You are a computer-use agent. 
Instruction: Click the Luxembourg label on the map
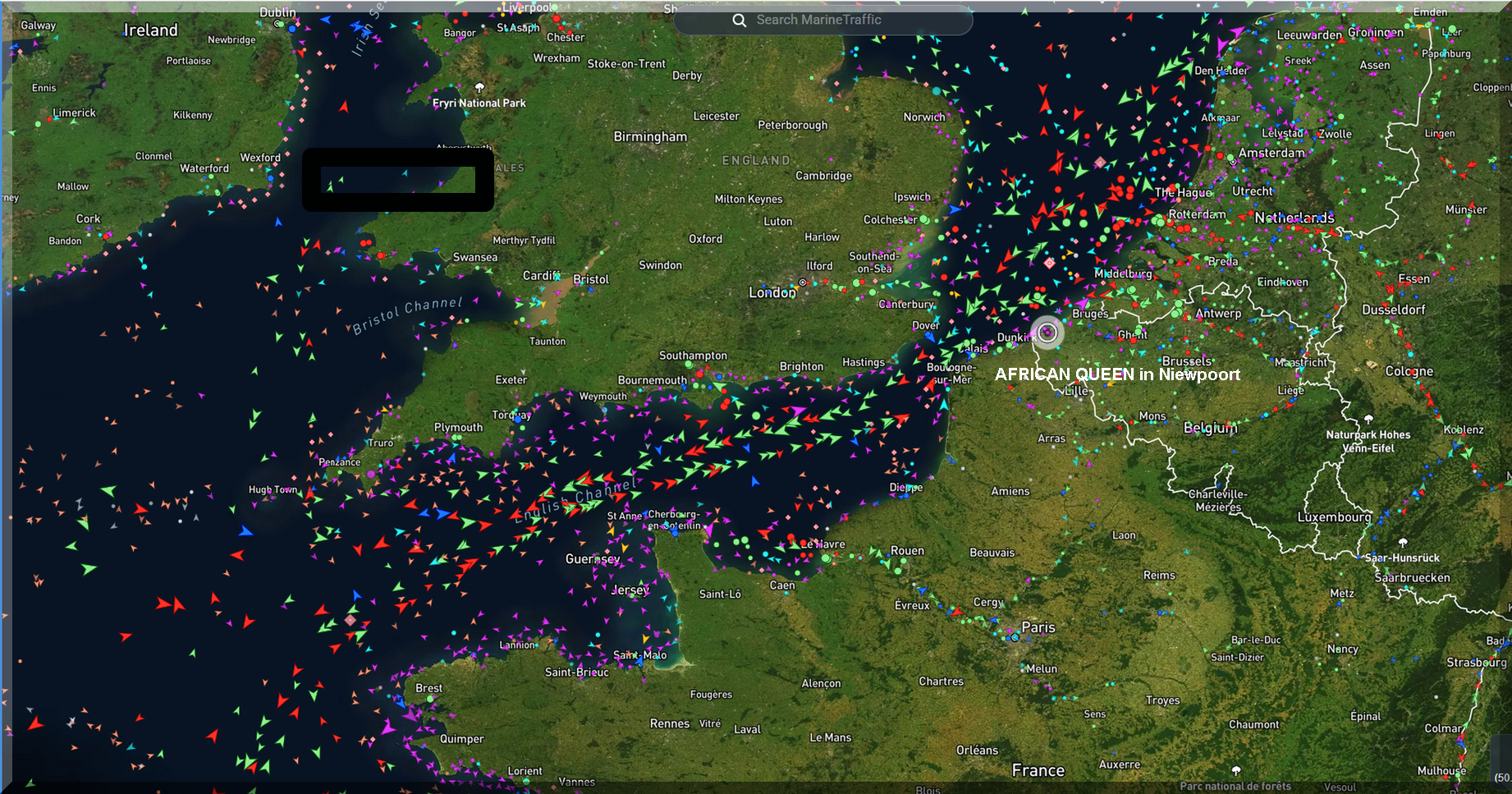[x=1334, y=517]
